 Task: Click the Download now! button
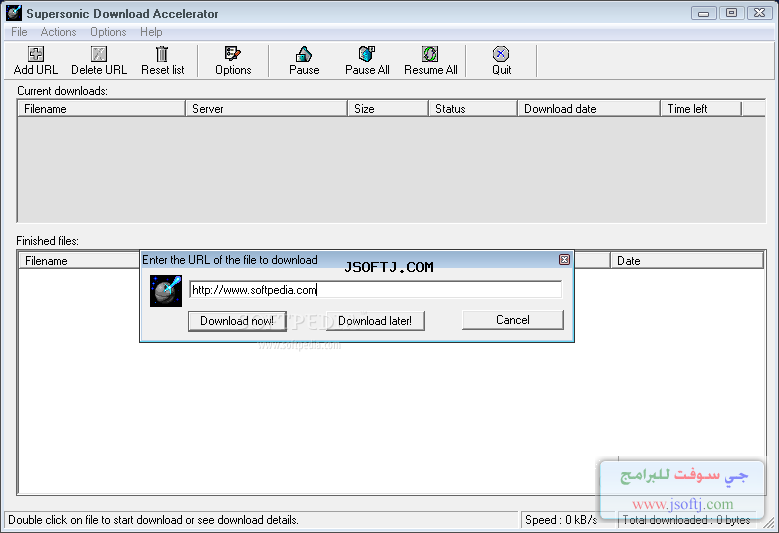237,321
